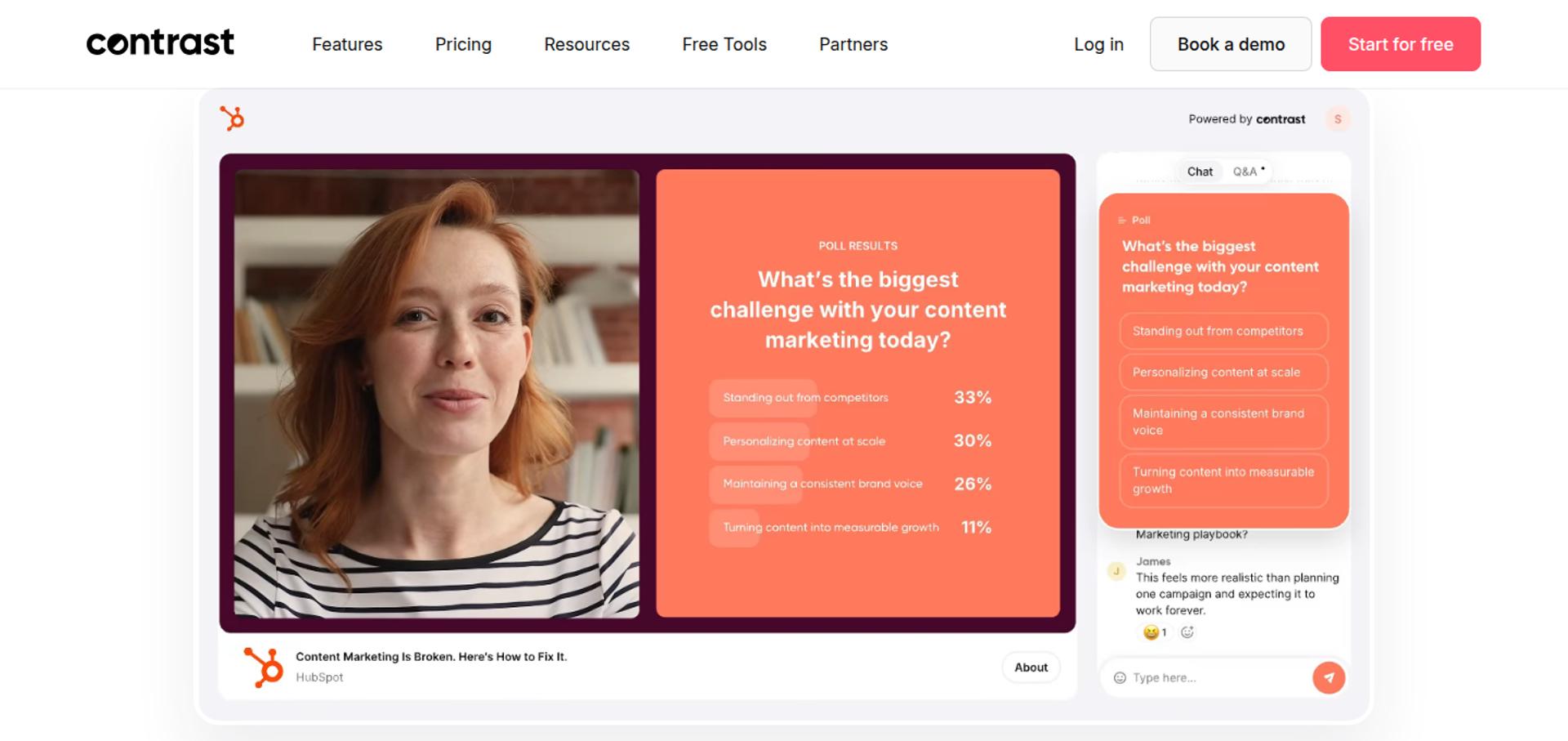This screenshot has height=741, width=1568.
Task: Click the Poll list icon in the poll card
Action: click(1122, 220)
